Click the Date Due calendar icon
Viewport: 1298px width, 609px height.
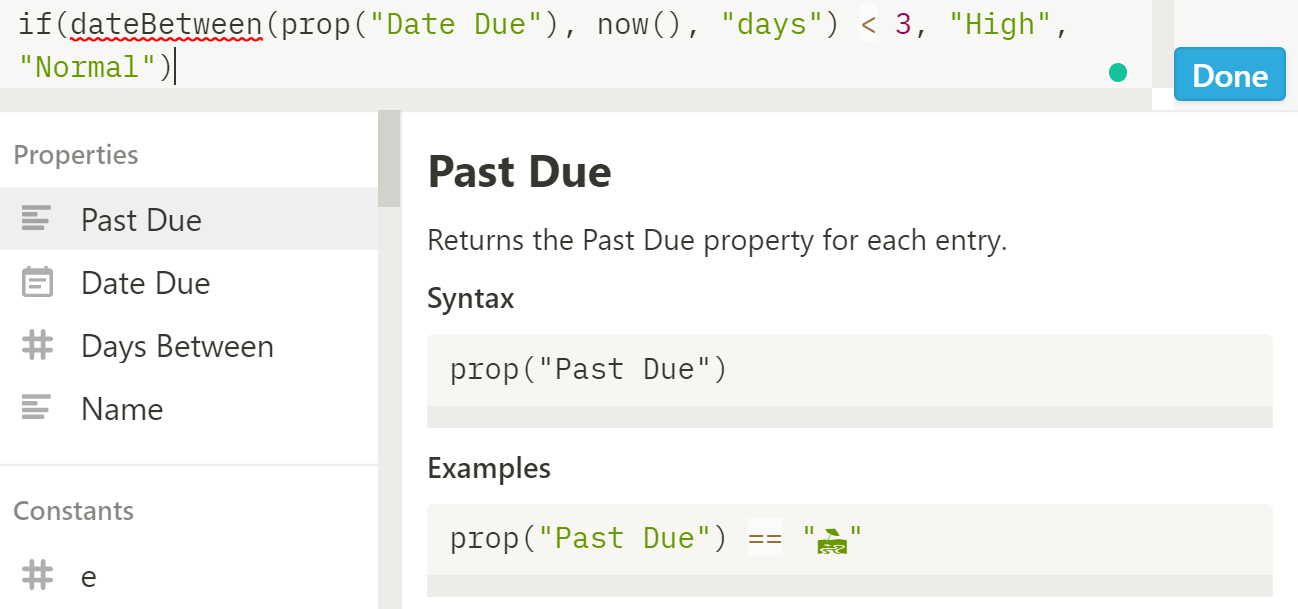click(37, 283)
